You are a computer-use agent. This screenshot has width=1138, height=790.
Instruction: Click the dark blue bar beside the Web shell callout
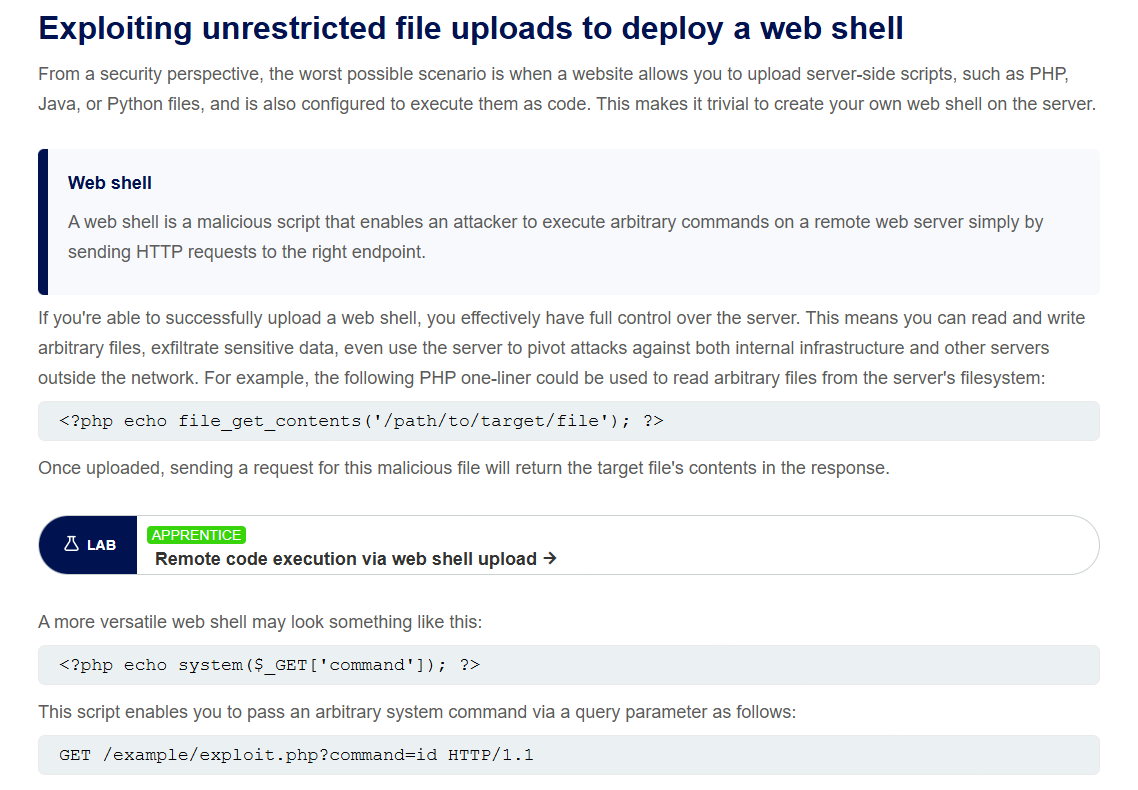[x=43, y=222]
